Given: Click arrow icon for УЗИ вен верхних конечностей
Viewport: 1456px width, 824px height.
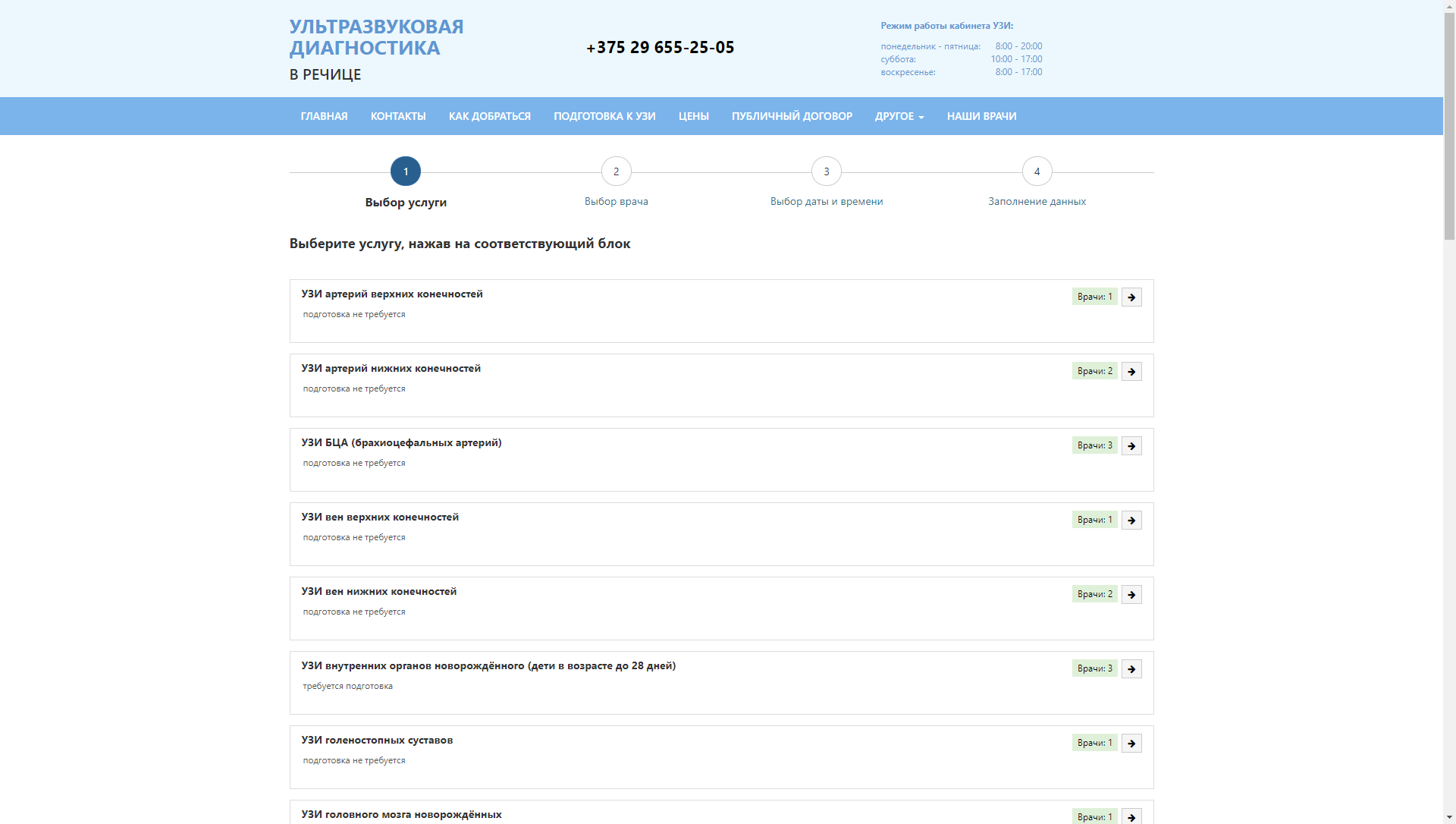Looking at the screenshot, I should pos(1131,521).
